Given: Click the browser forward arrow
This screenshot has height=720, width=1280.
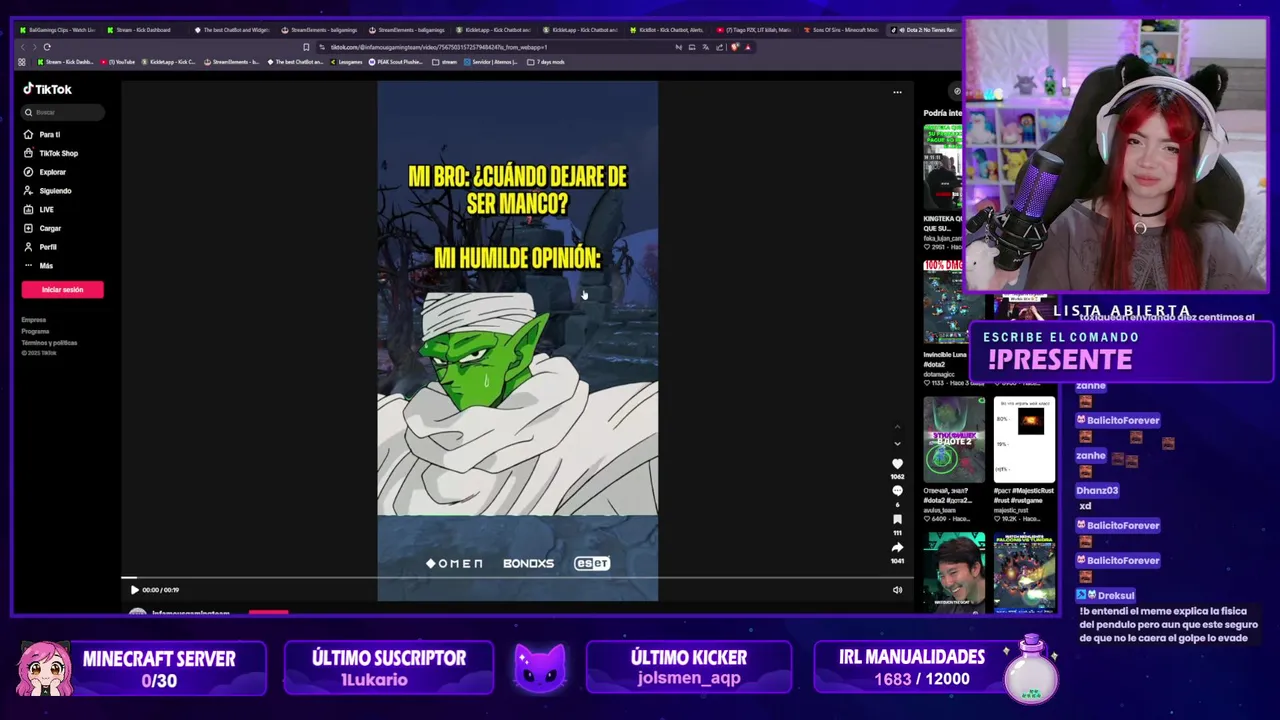Looking at the screenshot, I should [34, 47].
